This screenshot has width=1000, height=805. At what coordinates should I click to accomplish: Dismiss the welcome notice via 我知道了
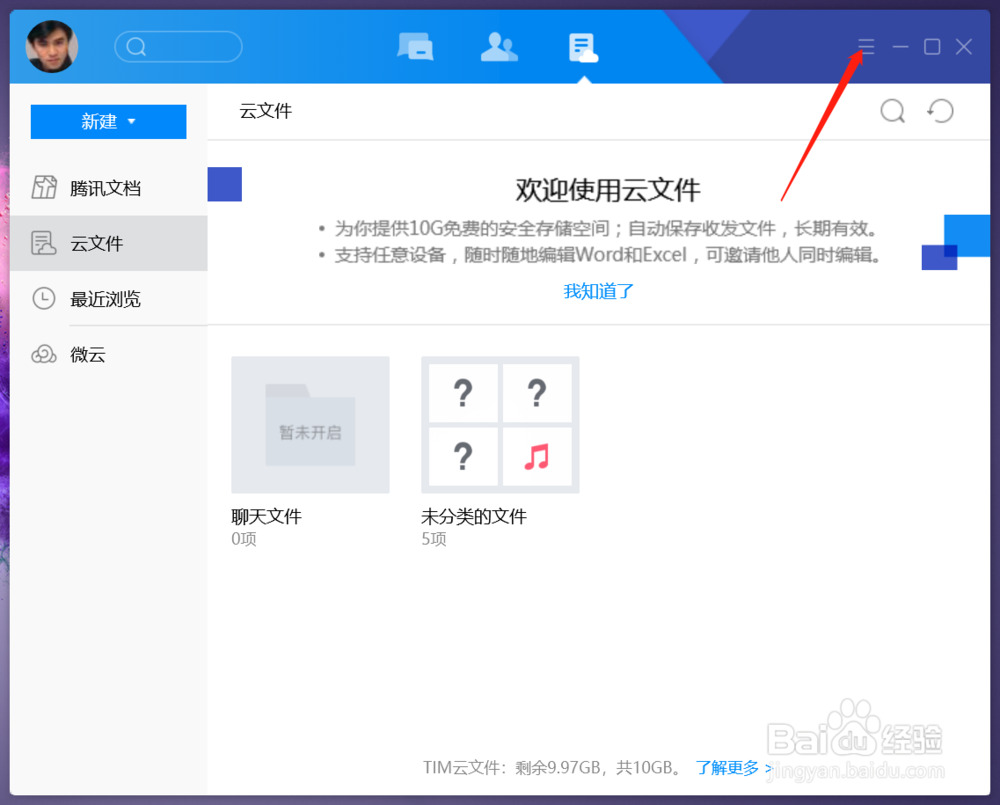[598, 291]
